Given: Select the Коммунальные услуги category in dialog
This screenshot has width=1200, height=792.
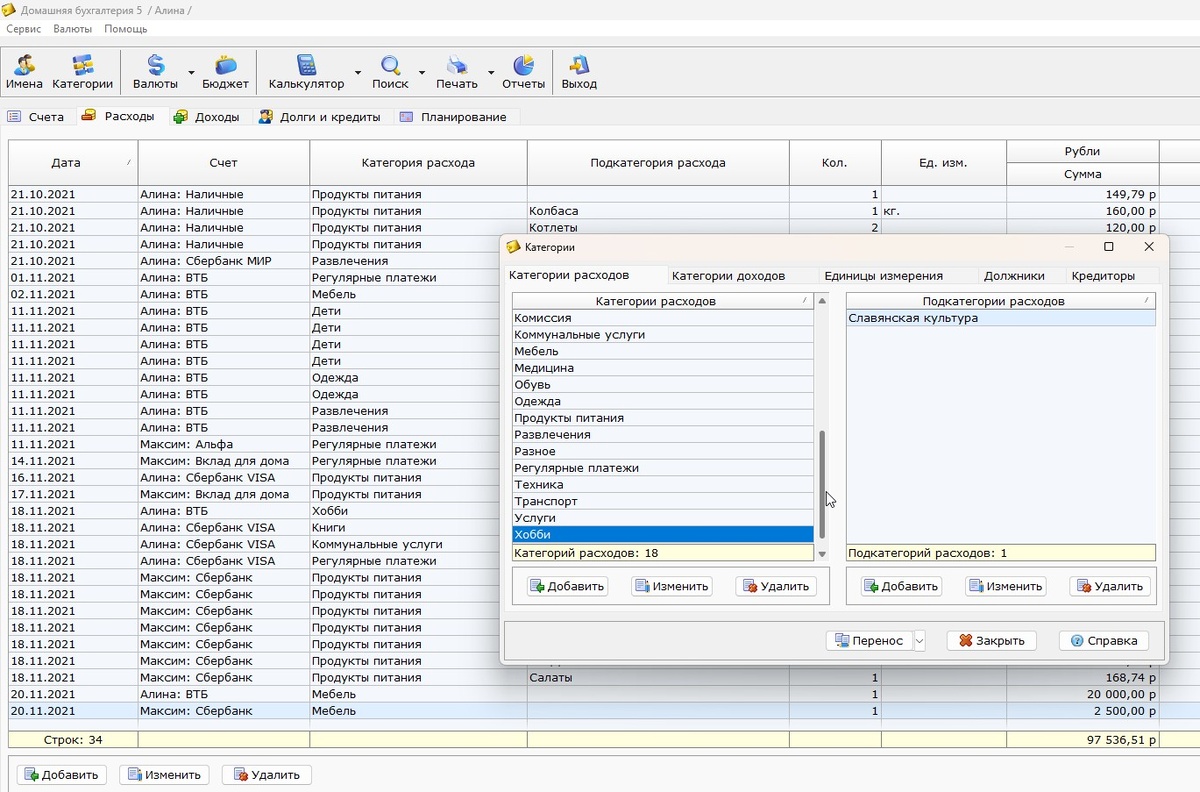Looking at the screenshot, I should (662, 335).
